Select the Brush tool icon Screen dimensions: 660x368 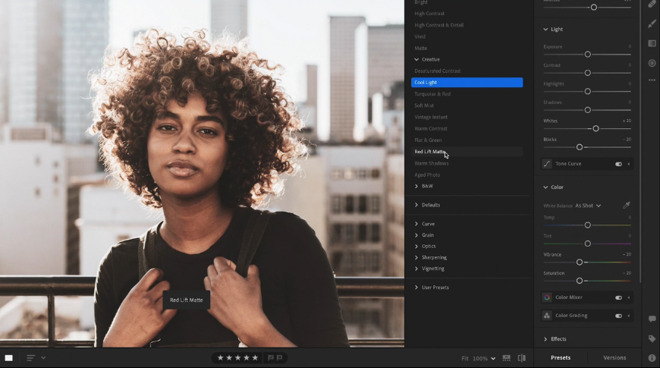click(652, 24)
